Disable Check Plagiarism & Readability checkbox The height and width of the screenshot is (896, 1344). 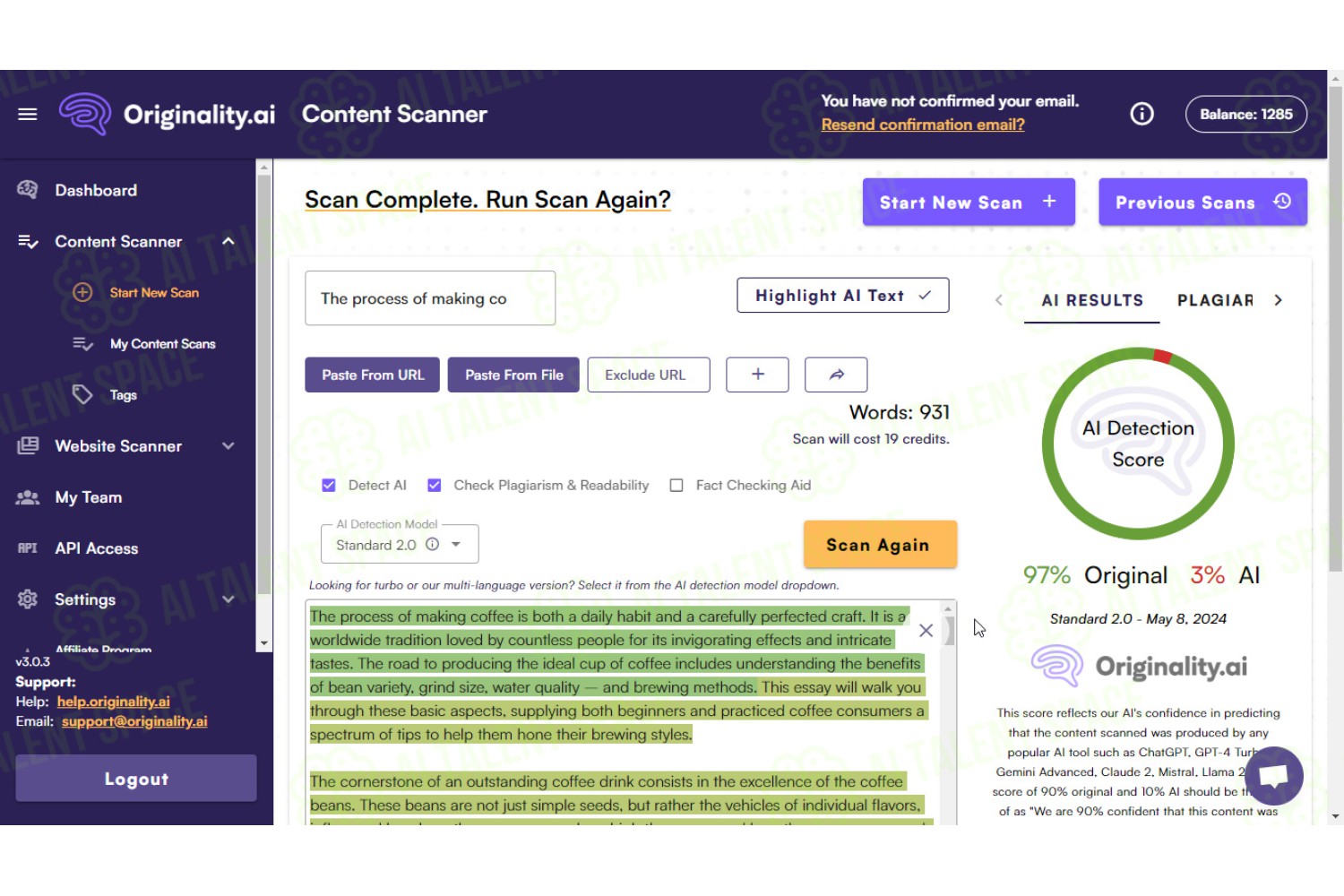tap(435, 486)
